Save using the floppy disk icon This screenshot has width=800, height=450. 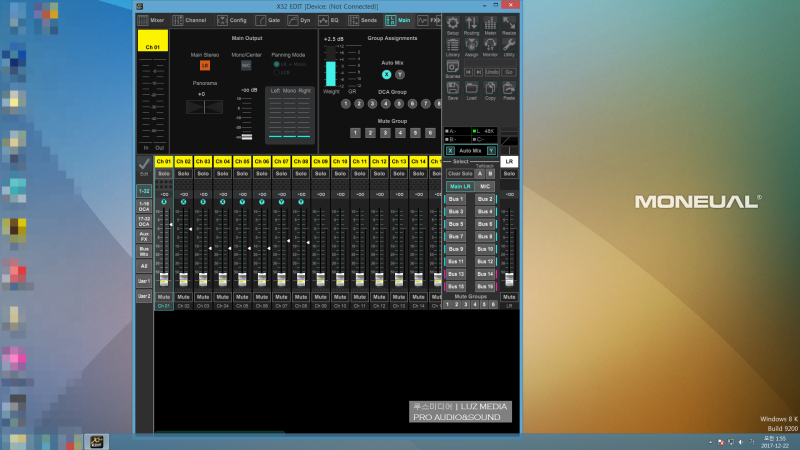tap(452, 89)
